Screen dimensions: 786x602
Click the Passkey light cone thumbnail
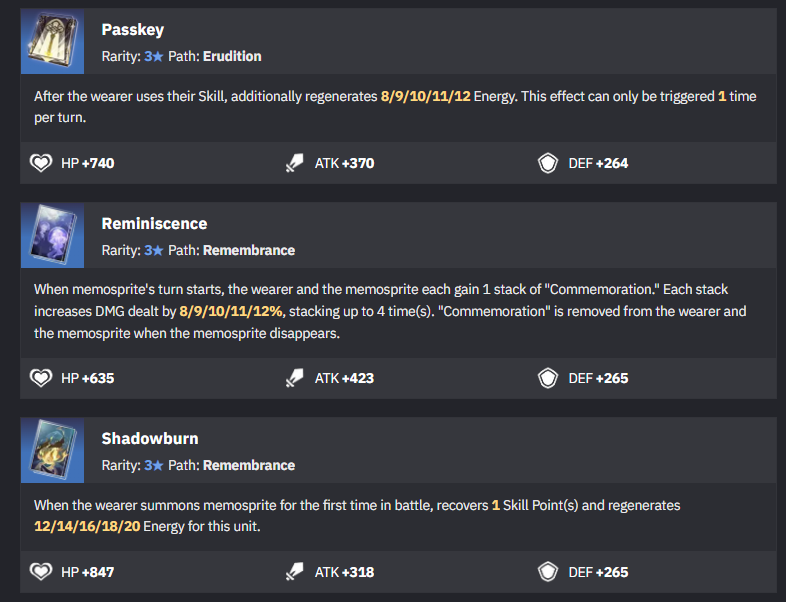point(52,42)
